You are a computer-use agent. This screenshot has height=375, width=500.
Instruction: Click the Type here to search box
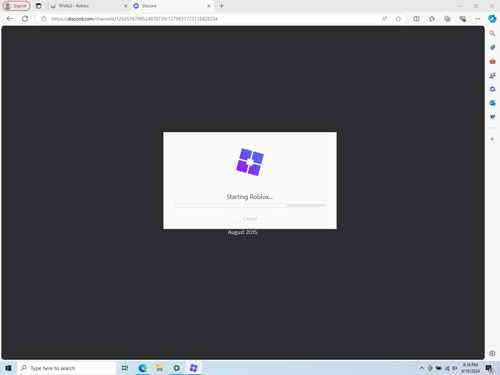pyautogui.click(x=66, y=368)
